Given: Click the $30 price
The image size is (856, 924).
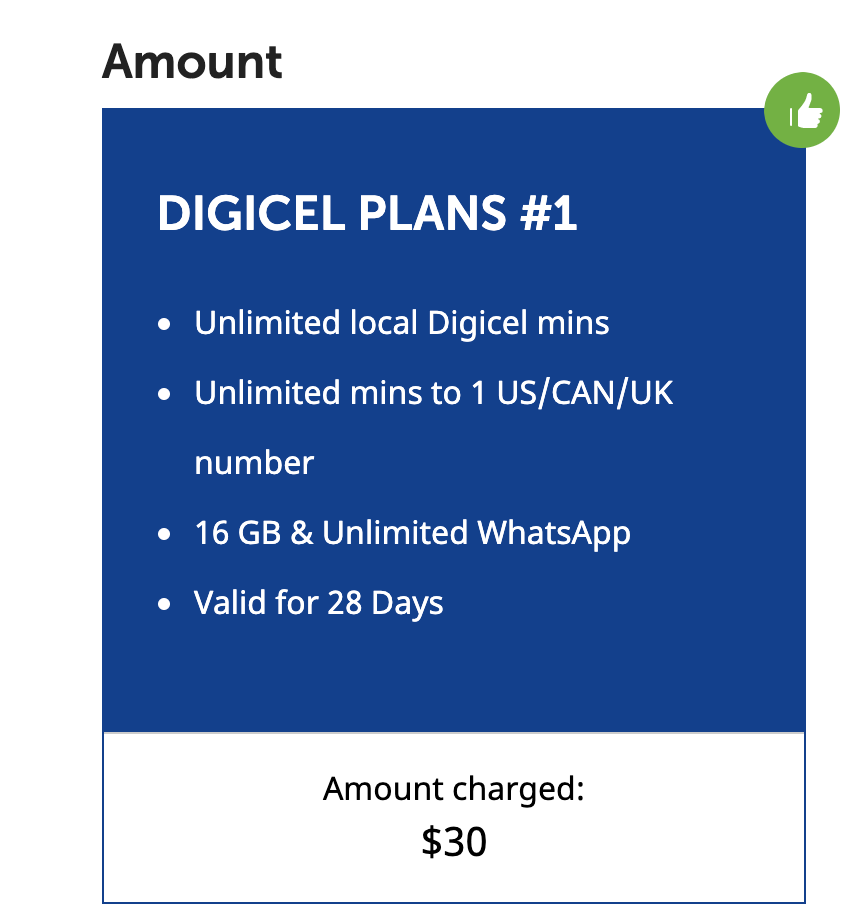Looking at the screenshot, I should coord(454,842).
